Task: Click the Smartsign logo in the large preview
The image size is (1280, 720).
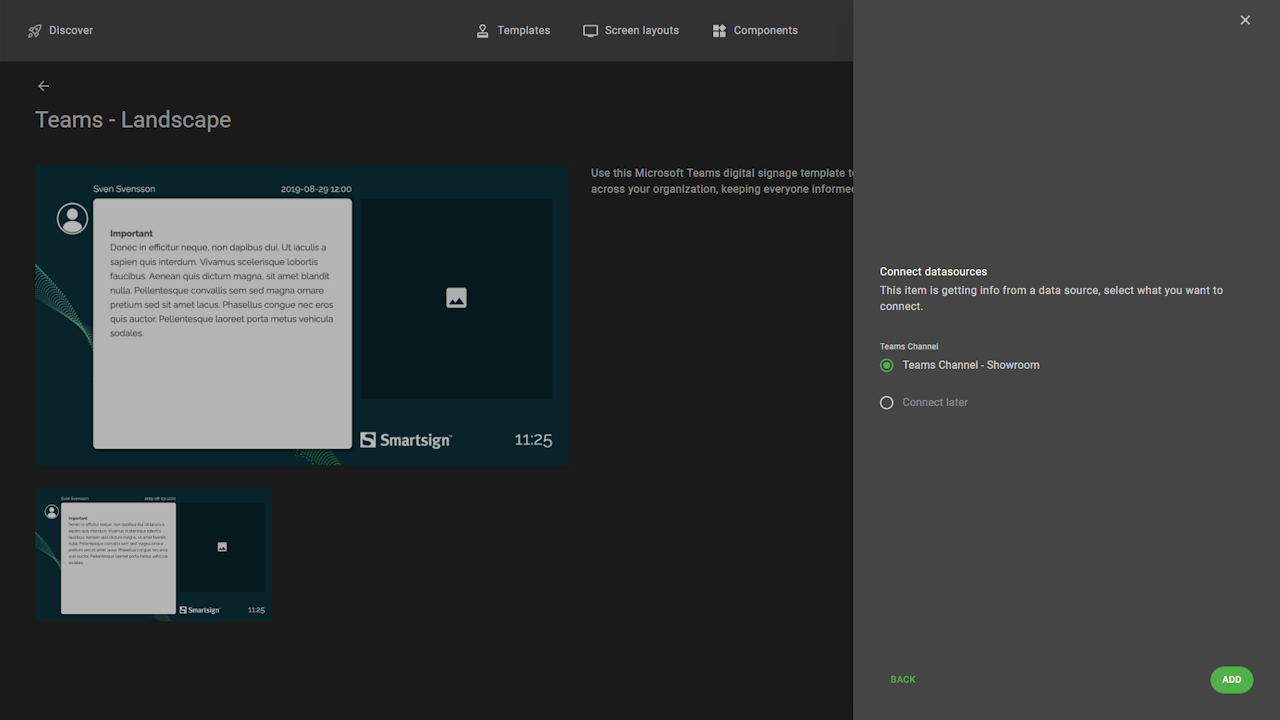Action: point(406,440)
